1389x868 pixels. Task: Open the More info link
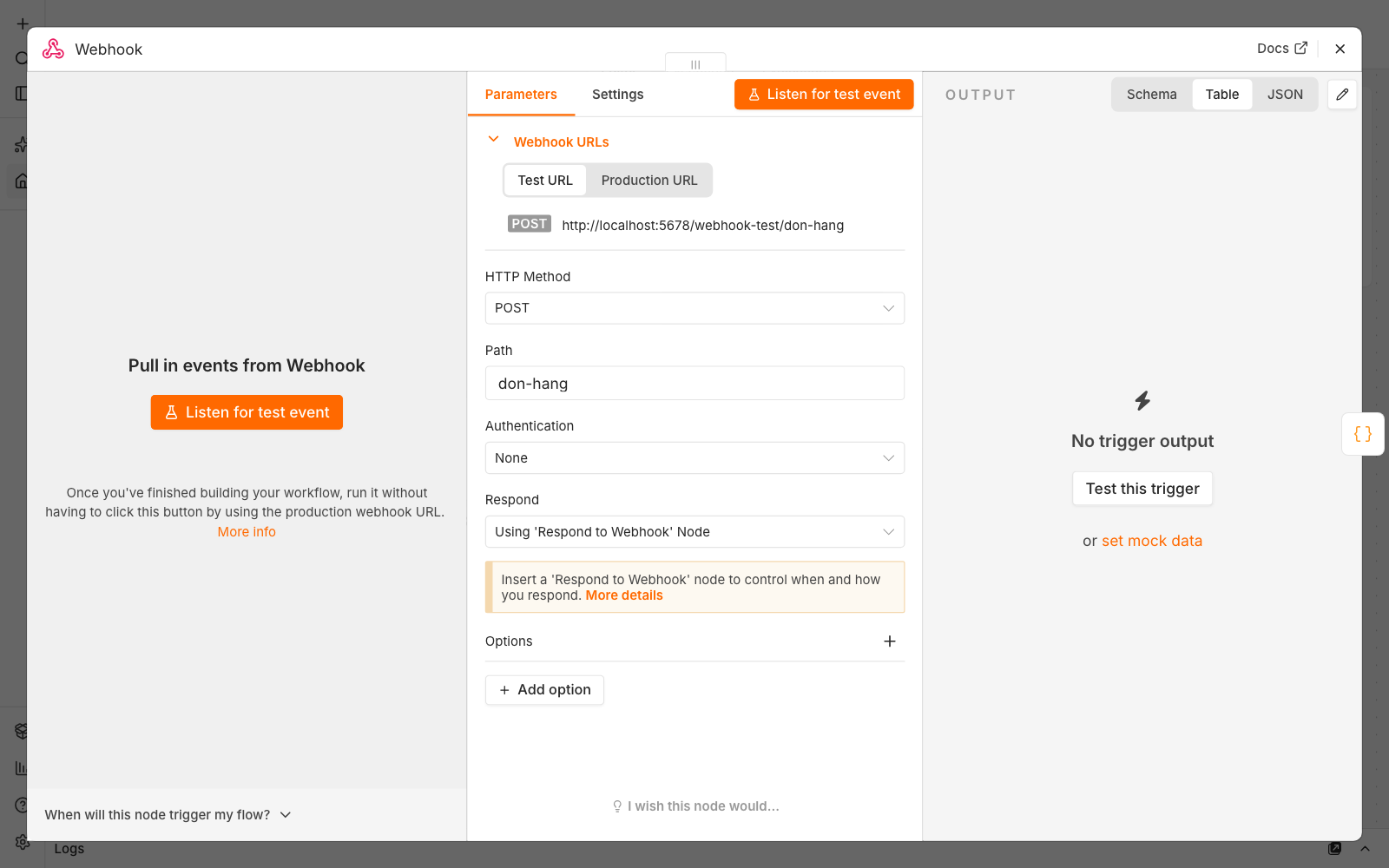[x=247, y=532]
